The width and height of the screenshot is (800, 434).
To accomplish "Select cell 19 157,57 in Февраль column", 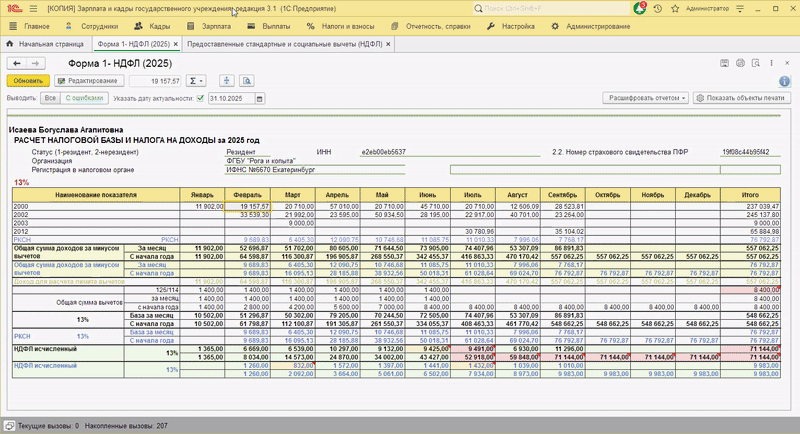I will point(247,207).
